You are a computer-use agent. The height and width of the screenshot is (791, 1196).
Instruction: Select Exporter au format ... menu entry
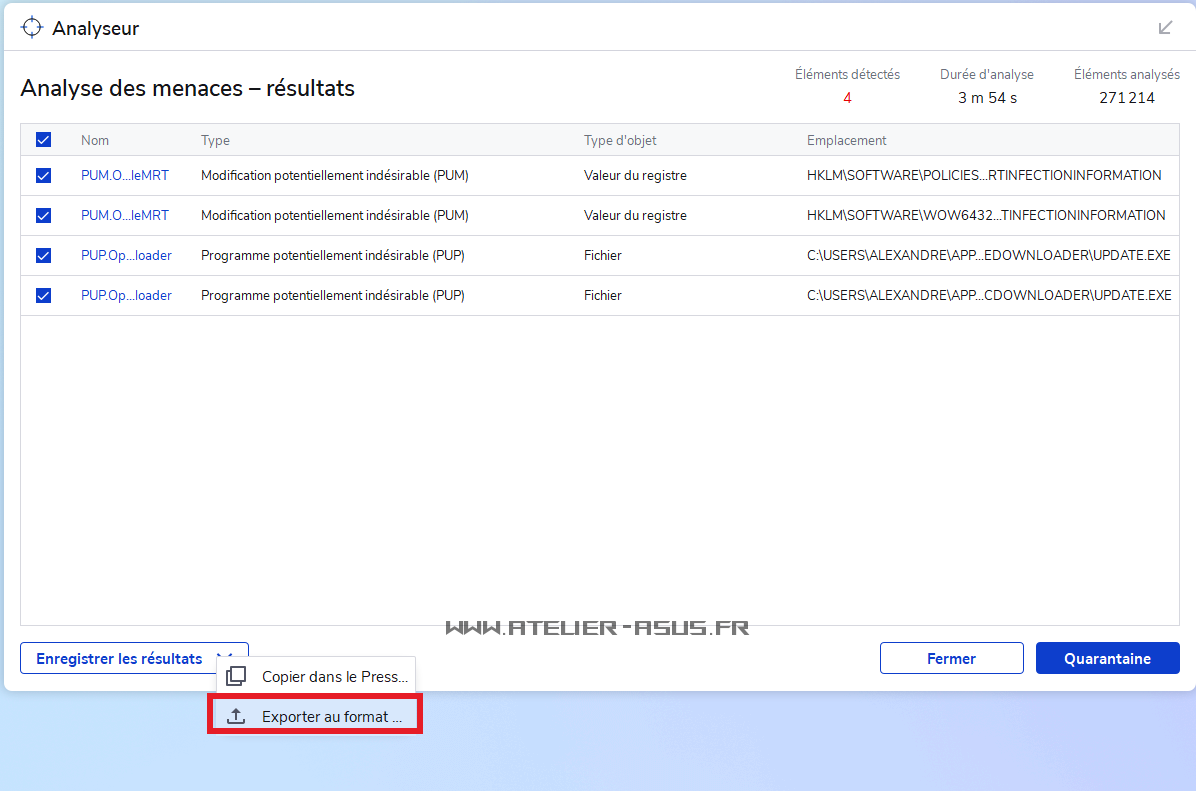coord(331,716)
